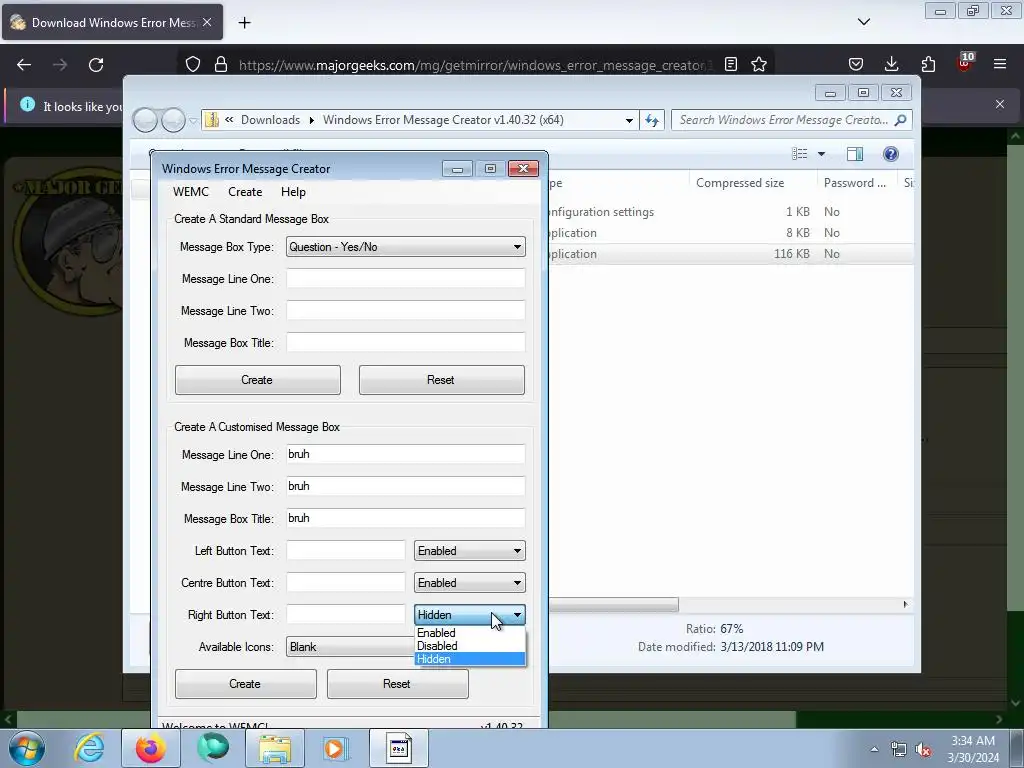The image size is (1024, 768).
Task: Reload the page in Firefox
Action: [96, 65]
